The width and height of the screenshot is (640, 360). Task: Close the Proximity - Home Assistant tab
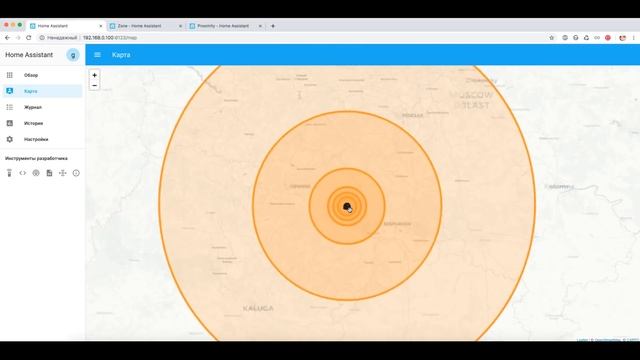[260, 26]
